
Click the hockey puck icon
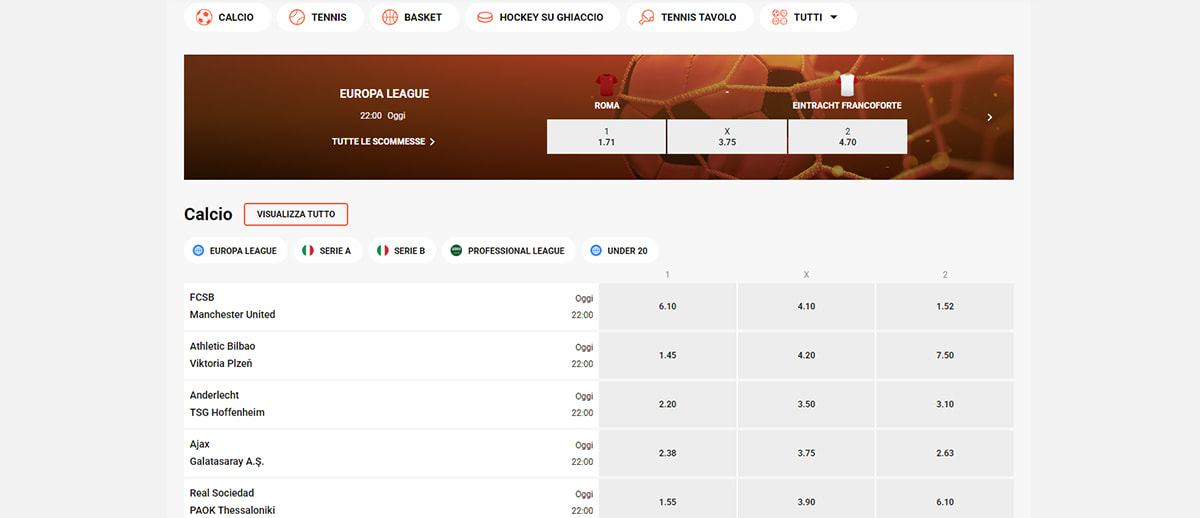pos(485,17)
